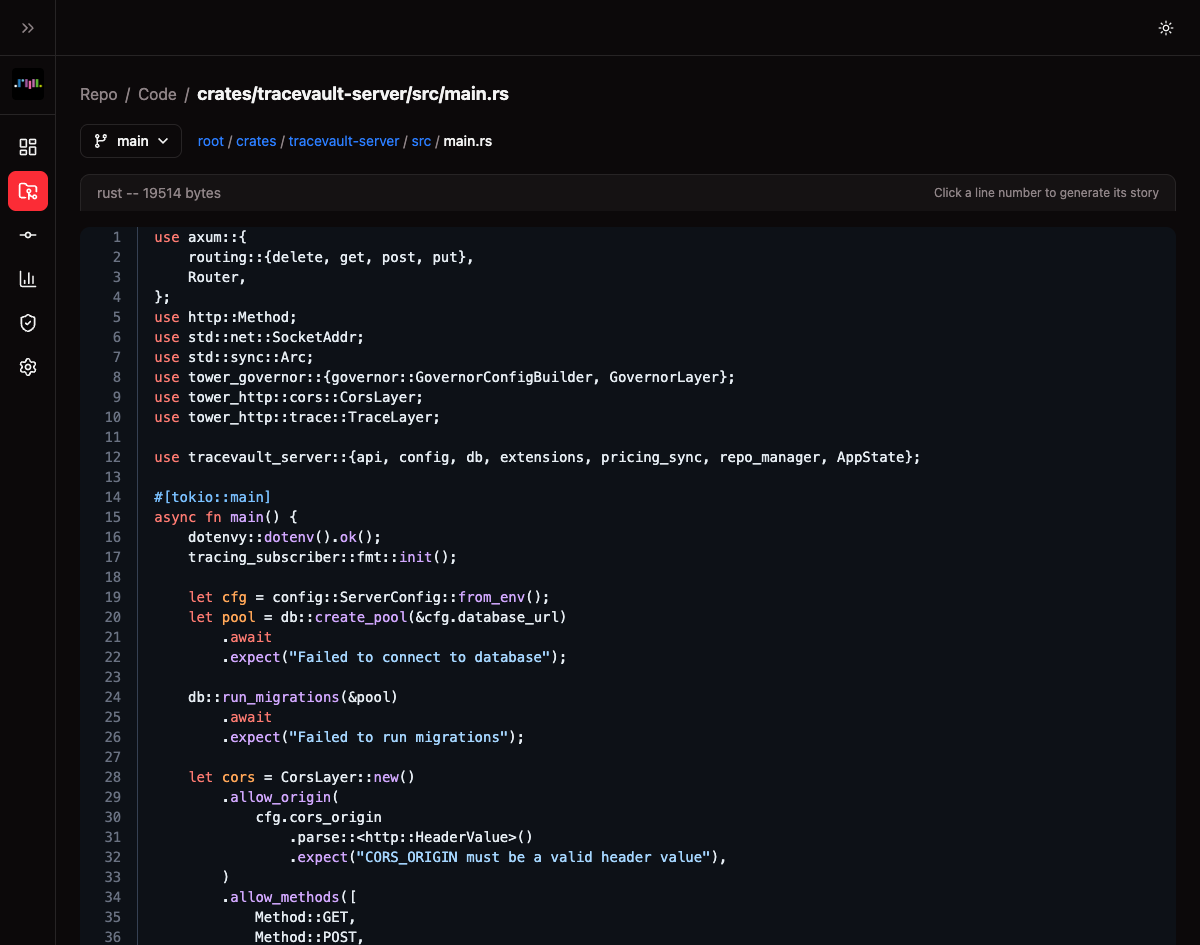Viewport: 1200px width, 945px height.
Task: Open the security shield icon
Action: coord(27,323)
